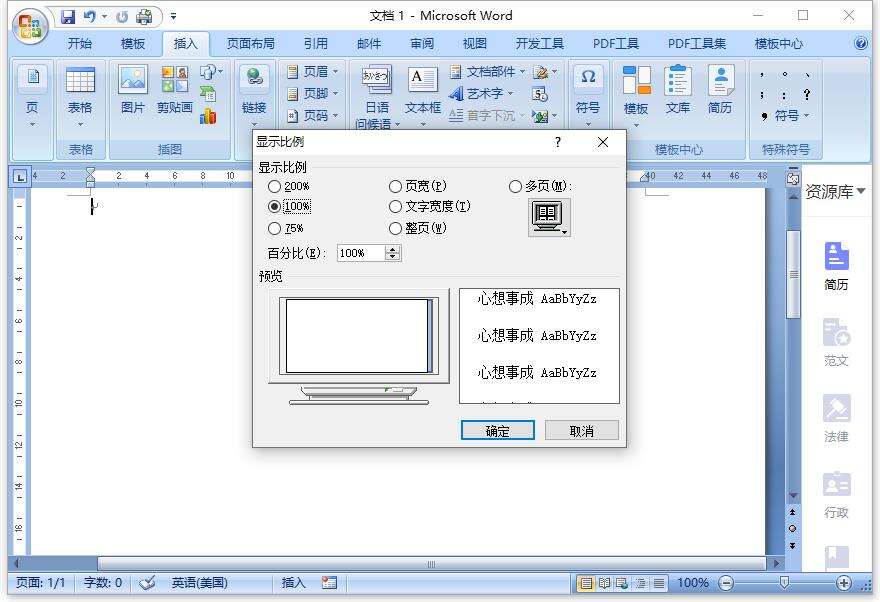Confirm the zoom dialog with 确定
This screenshot has width=880, height=602.
tap(498, 431)
